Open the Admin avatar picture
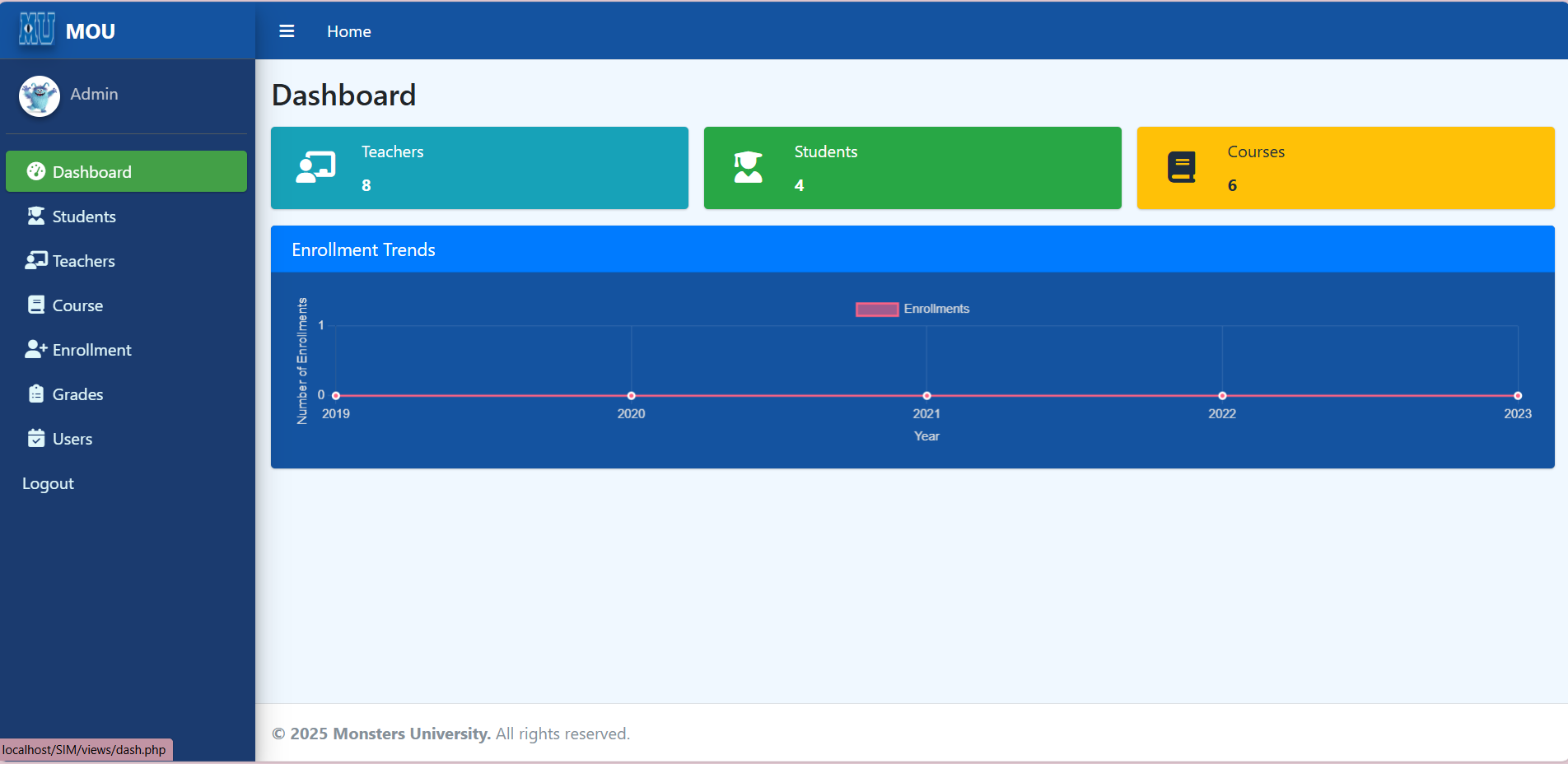1568x764 pixels. click(x=40, y=96)
